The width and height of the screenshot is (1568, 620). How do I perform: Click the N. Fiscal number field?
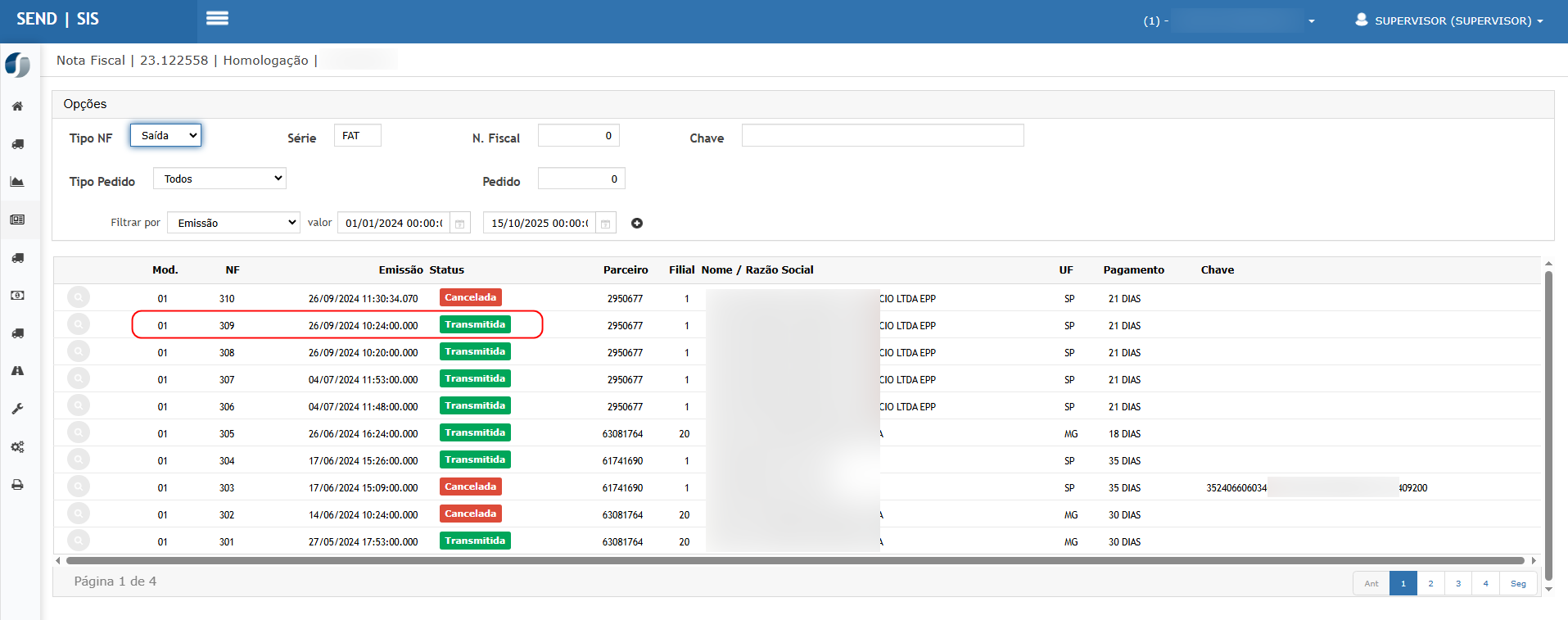[578, 136]
